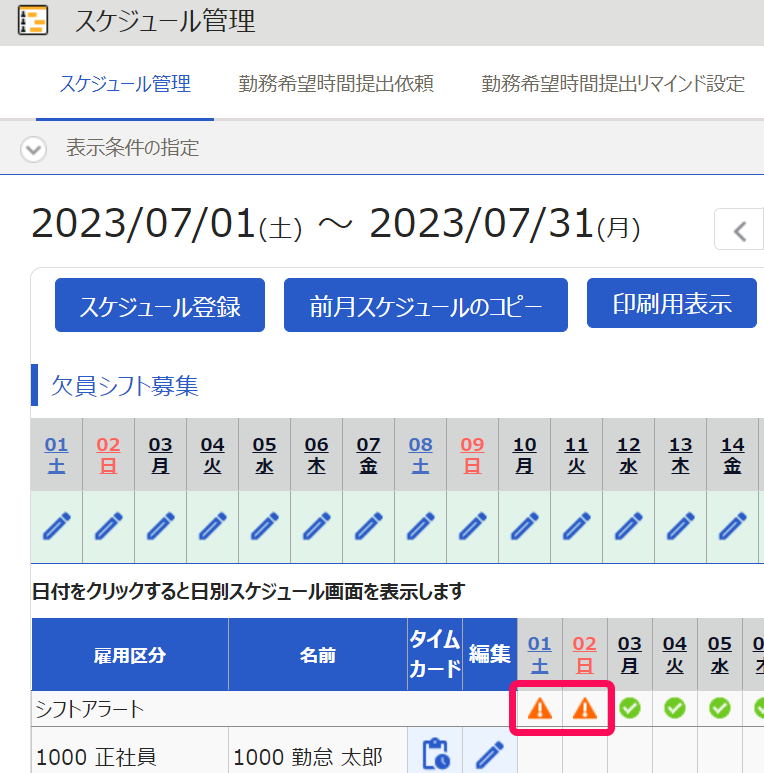Image resolution: width=764 pixels, height=773 pixels.
Task: Click edit pencil for 勤怠 太郎 row
Action: click(490, 754)
